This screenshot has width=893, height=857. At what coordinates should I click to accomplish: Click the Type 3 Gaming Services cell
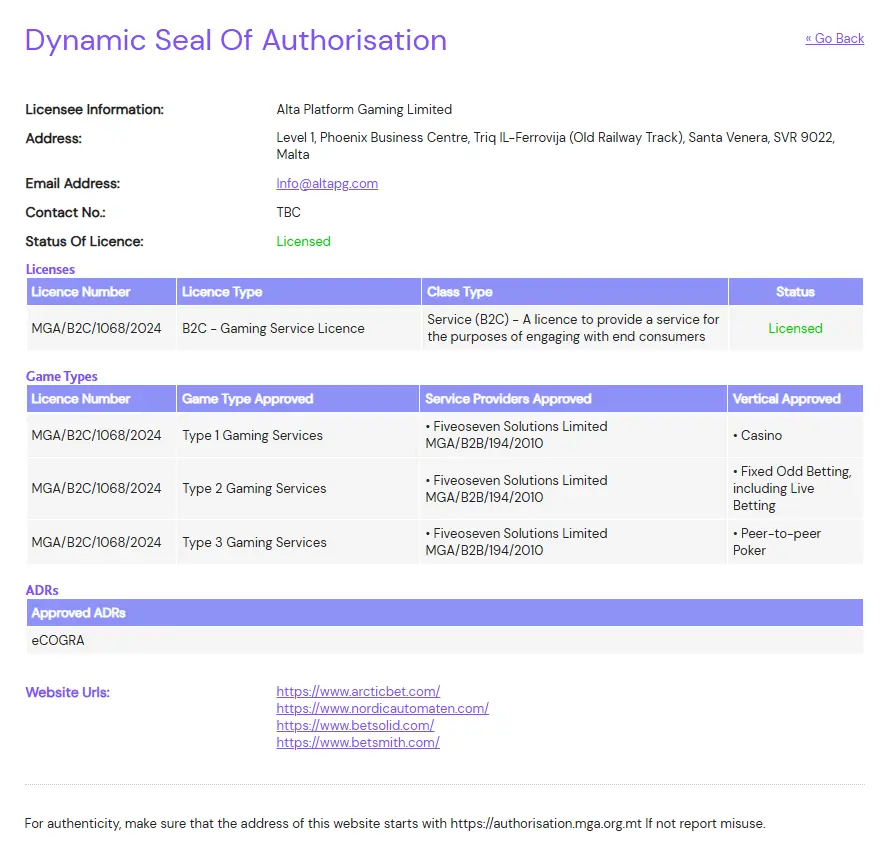point(254,543)
